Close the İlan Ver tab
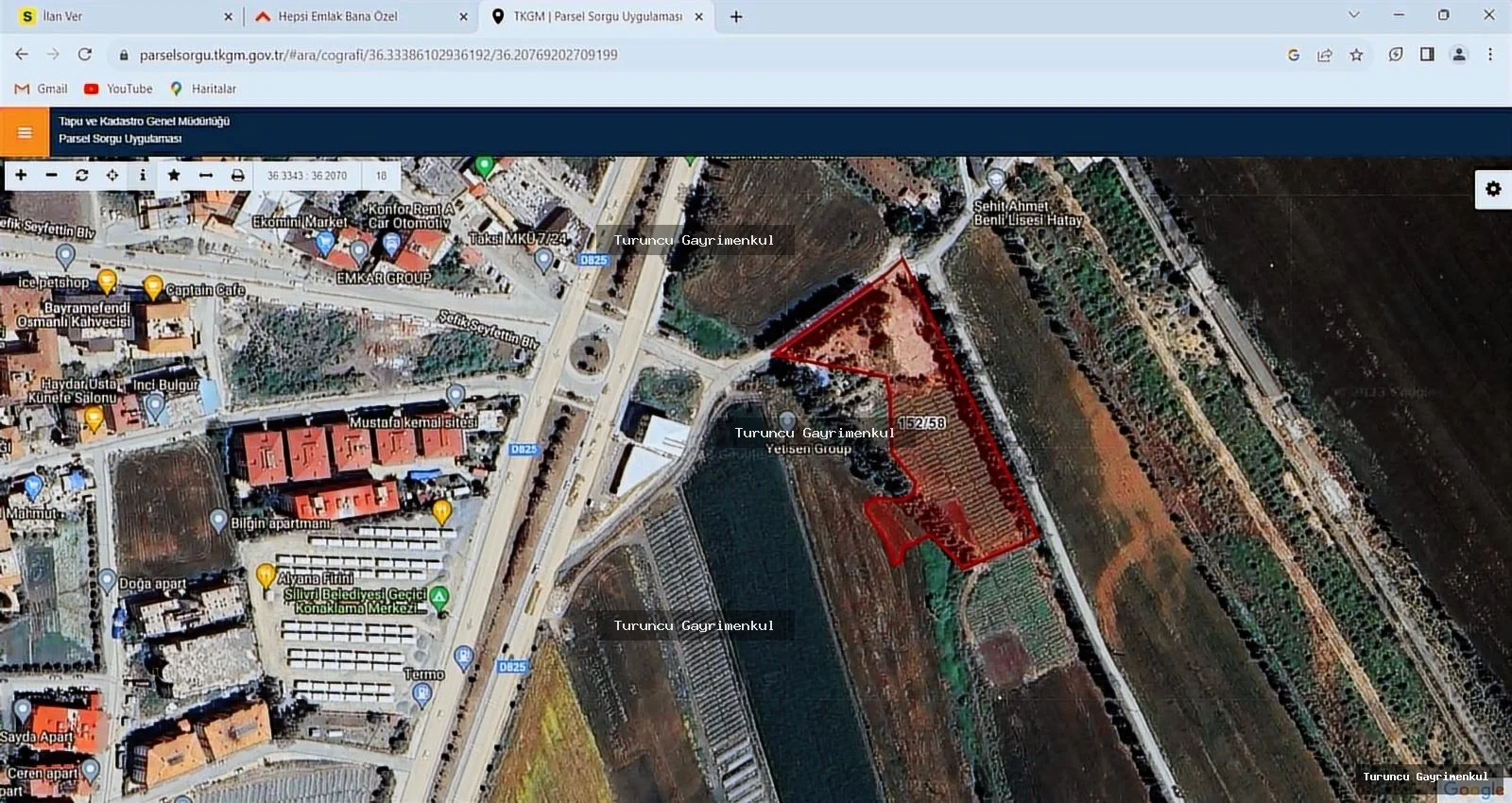 228,16
